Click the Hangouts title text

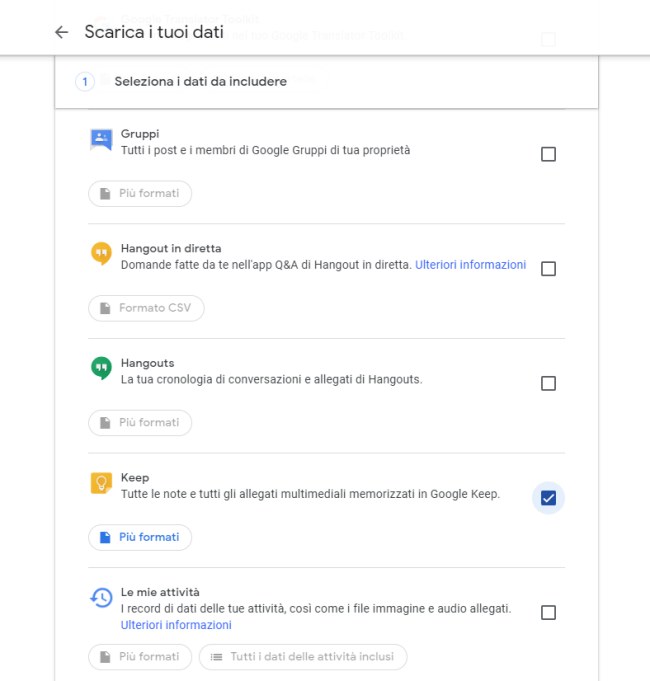[x=148, y=363]
